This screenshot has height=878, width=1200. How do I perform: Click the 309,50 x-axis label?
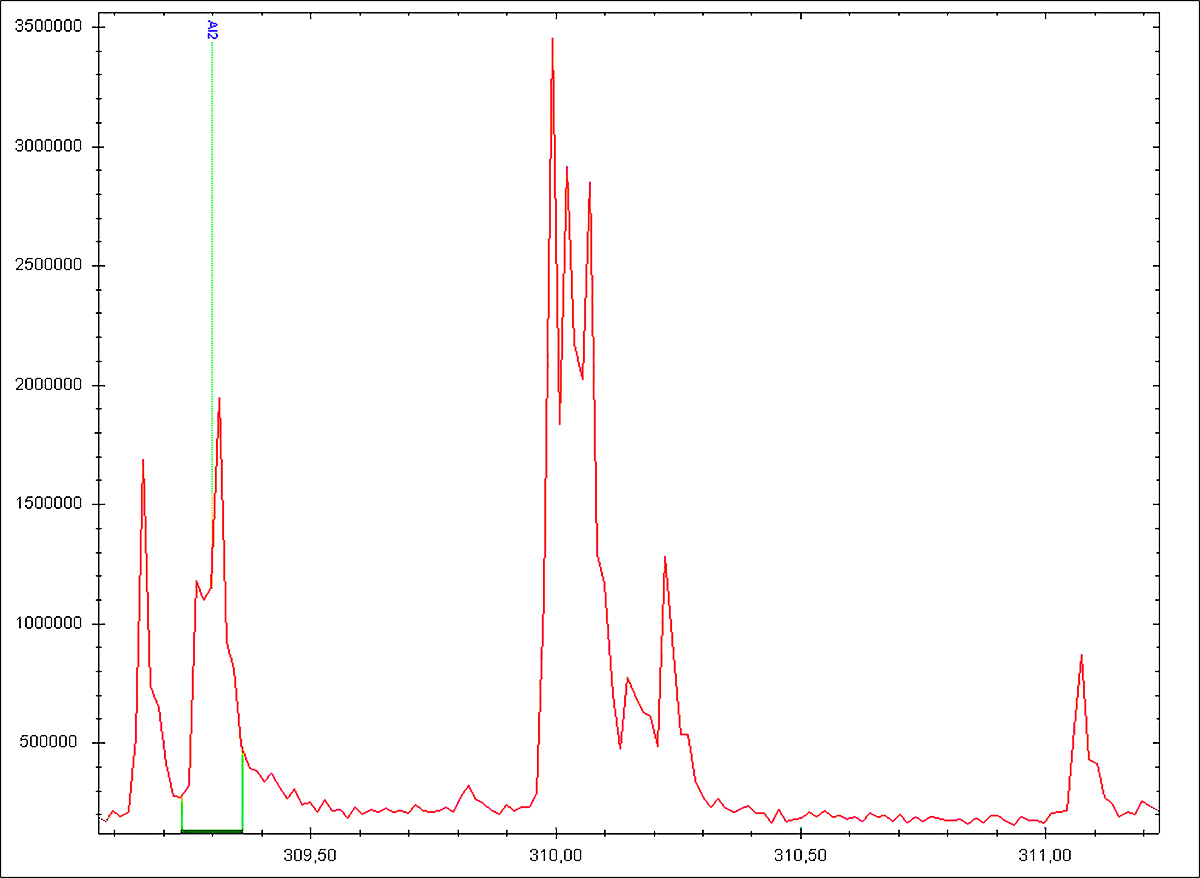coord(311,856)
